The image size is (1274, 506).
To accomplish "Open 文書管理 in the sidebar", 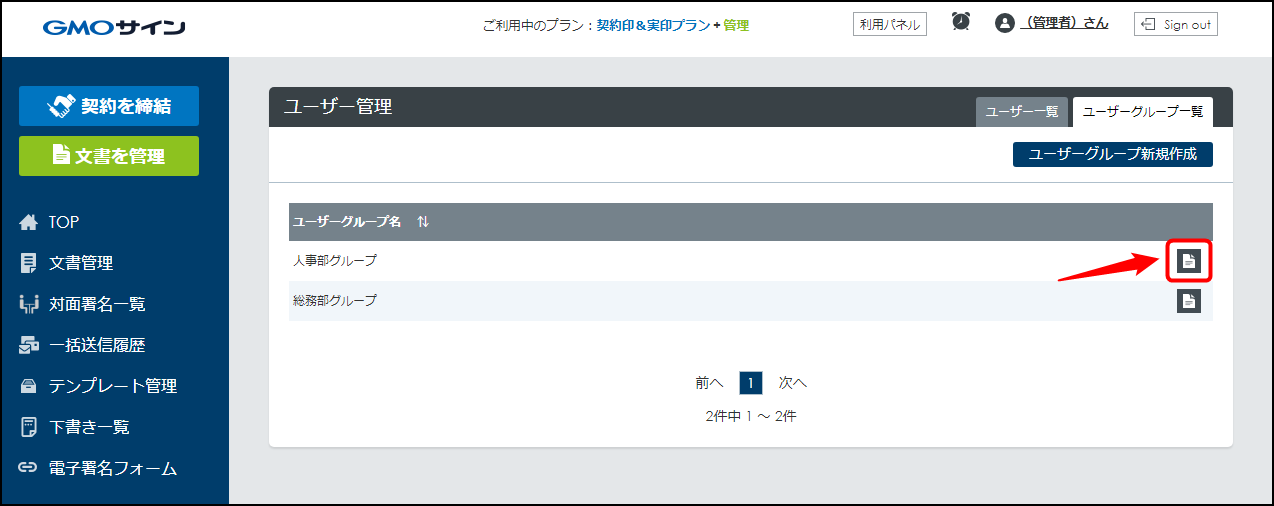I will tap(80, 263).
